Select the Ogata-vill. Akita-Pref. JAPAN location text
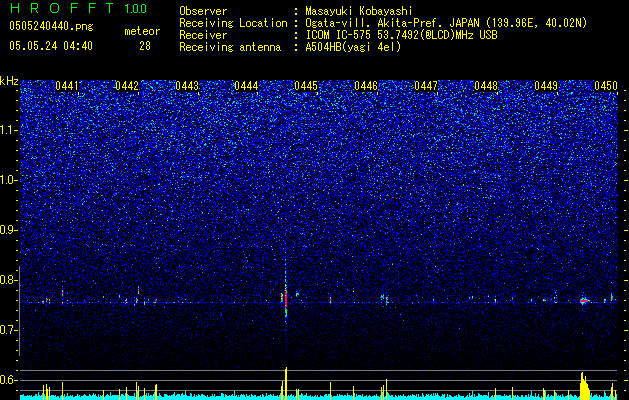This screenshot has width=629, height=400. point(446,23)
